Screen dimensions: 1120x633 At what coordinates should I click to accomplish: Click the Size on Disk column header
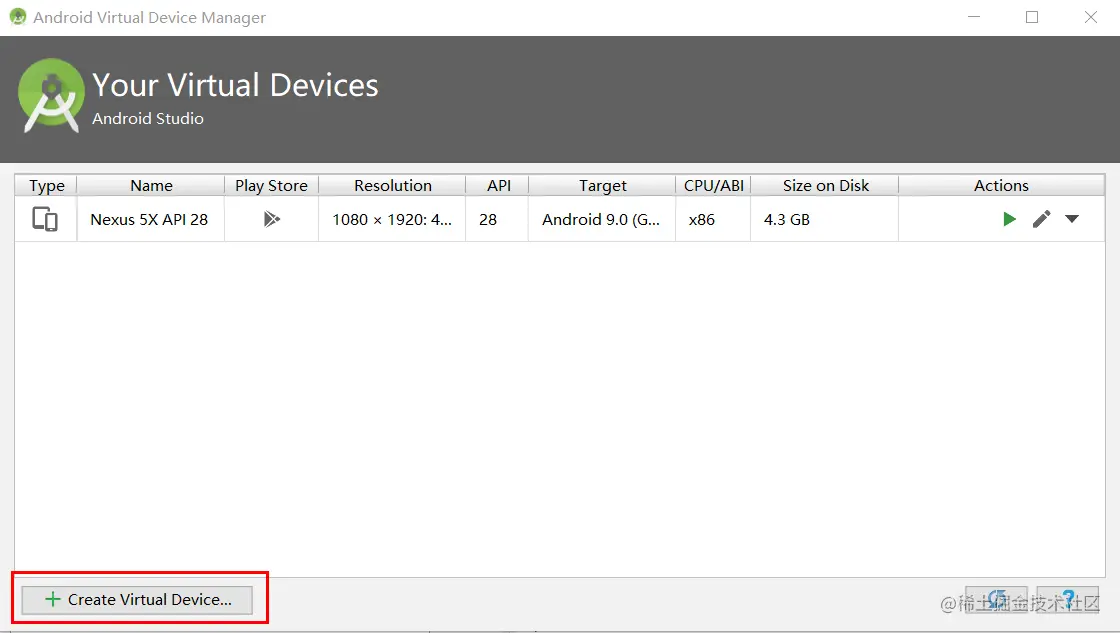point(825,186)
